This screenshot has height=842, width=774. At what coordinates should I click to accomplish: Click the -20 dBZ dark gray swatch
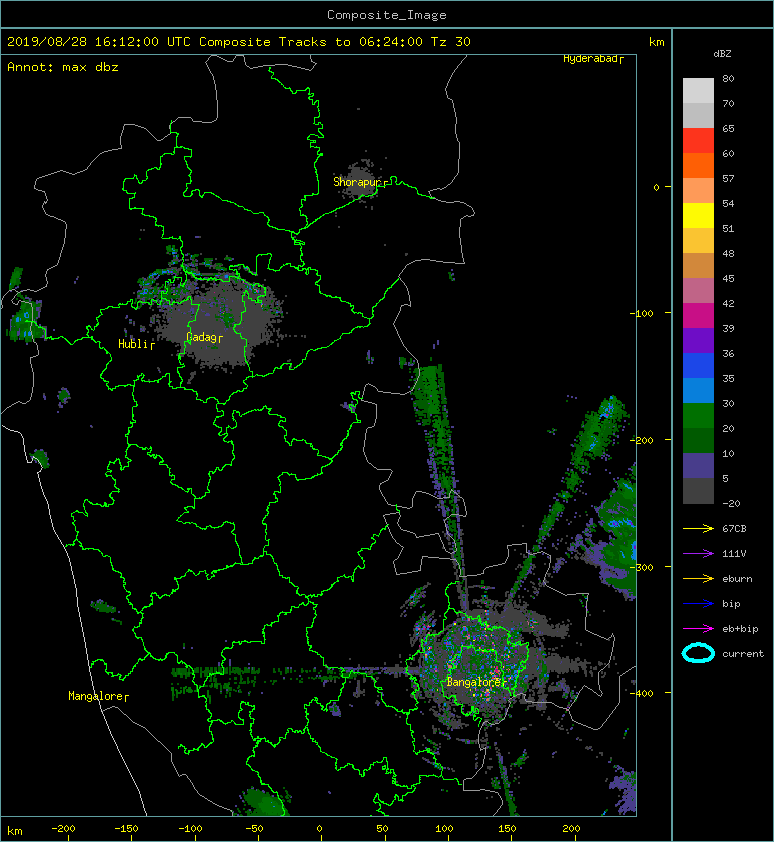coord(698,491)
